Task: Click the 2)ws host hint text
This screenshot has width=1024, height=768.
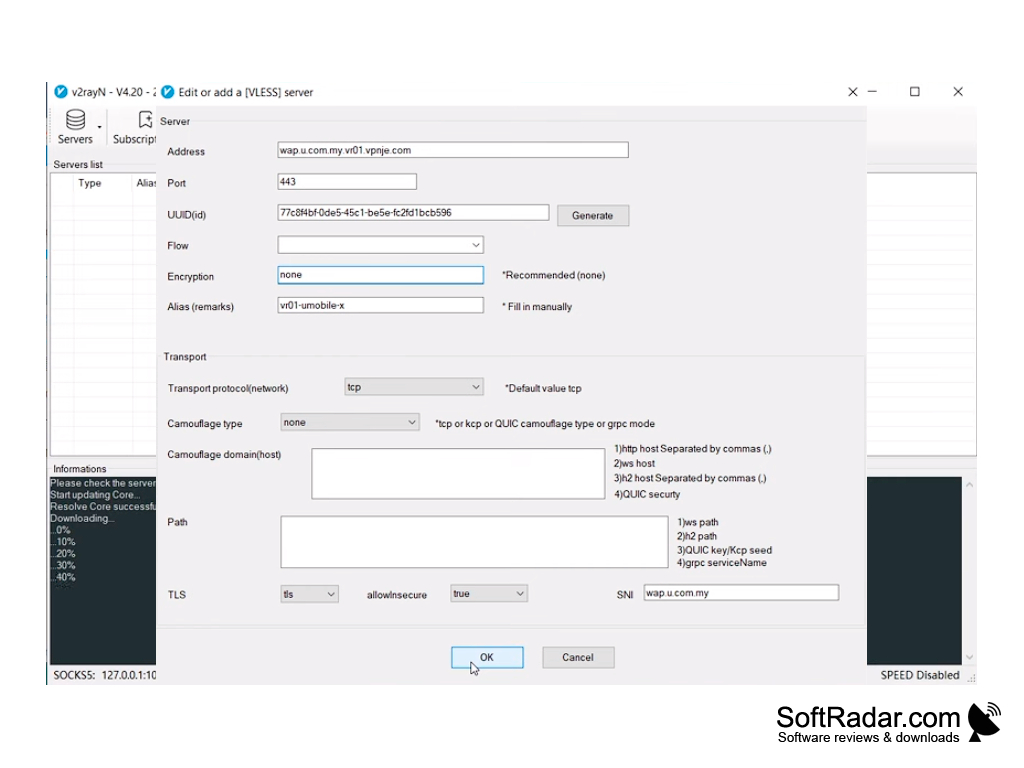Action: click(x=633, y=463)
